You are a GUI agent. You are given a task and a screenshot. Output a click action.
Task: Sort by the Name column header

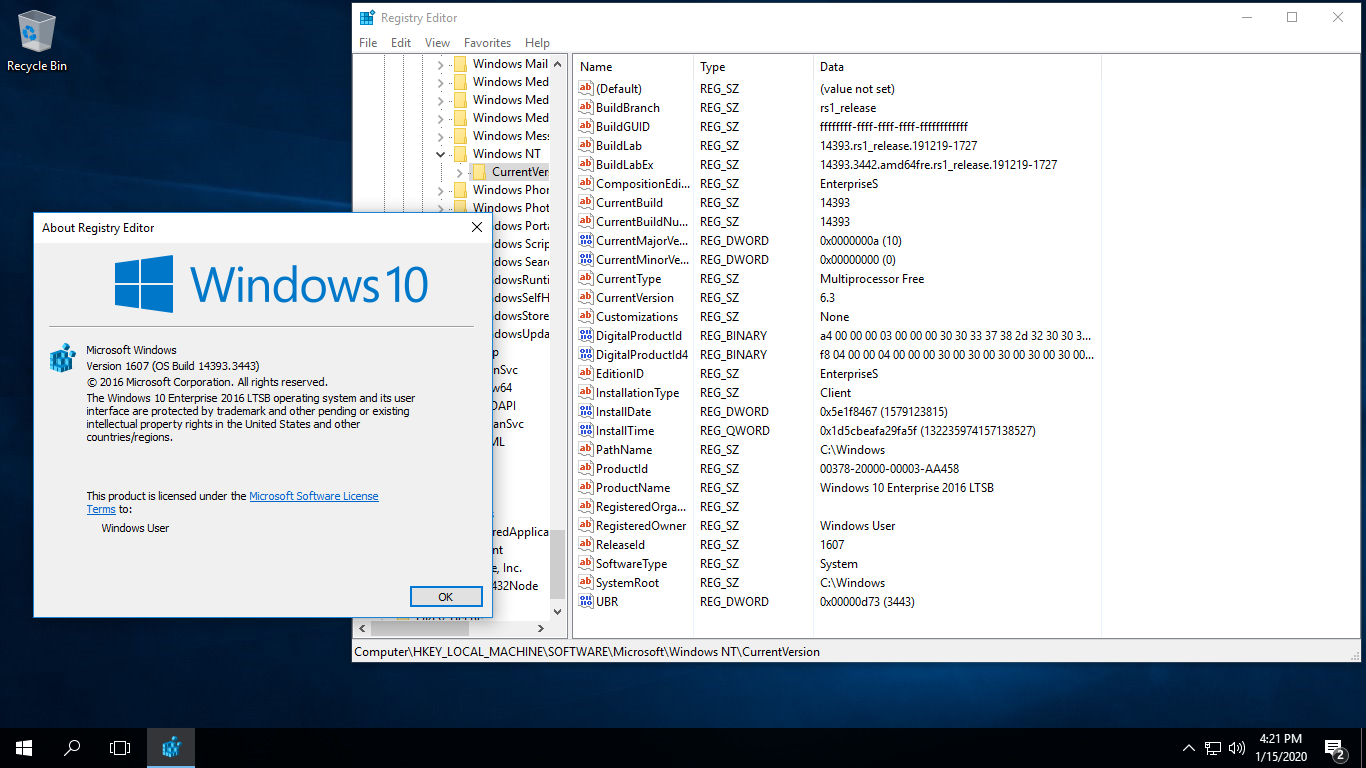[x=634, y=67]
